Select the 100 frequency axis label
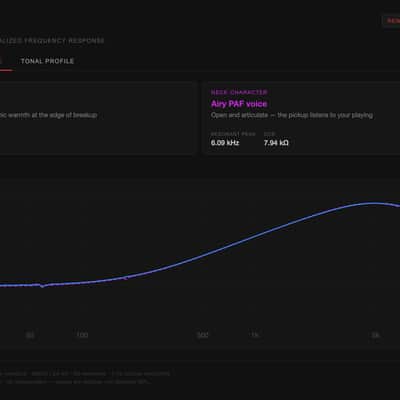Image resolution: width=400 pixels, height=400 pixels. [x=82, y=335]
